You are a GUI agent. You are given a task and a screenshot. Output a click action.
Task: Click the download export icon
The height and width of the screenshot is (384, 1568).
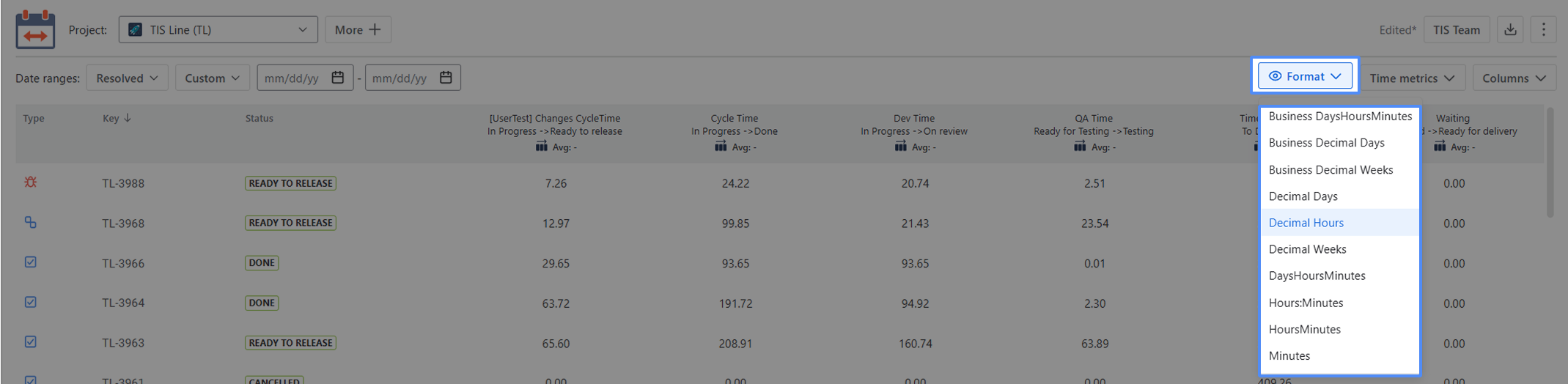[x=1510, y=30]
